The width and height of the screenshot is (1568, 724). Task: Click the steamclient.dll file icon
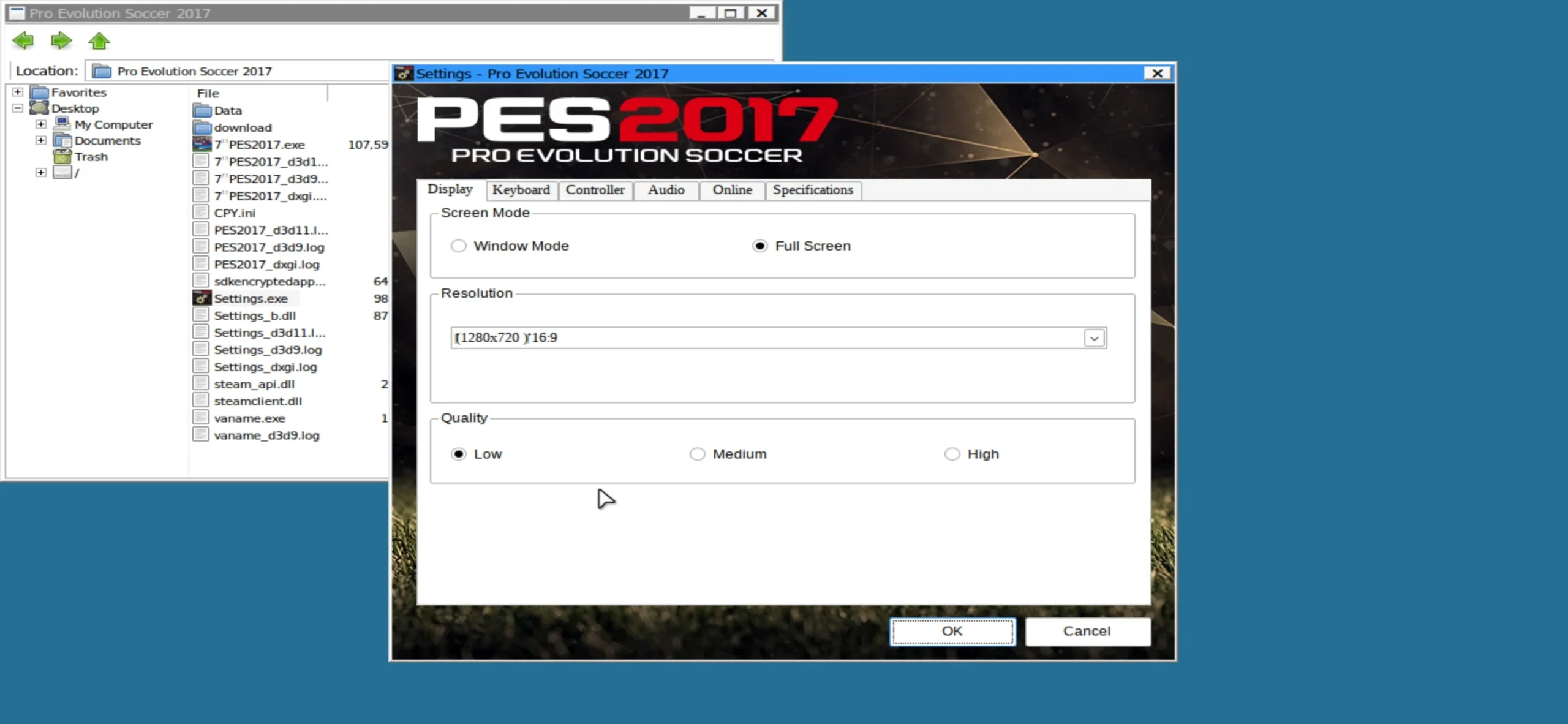click(x=200, y=401)
